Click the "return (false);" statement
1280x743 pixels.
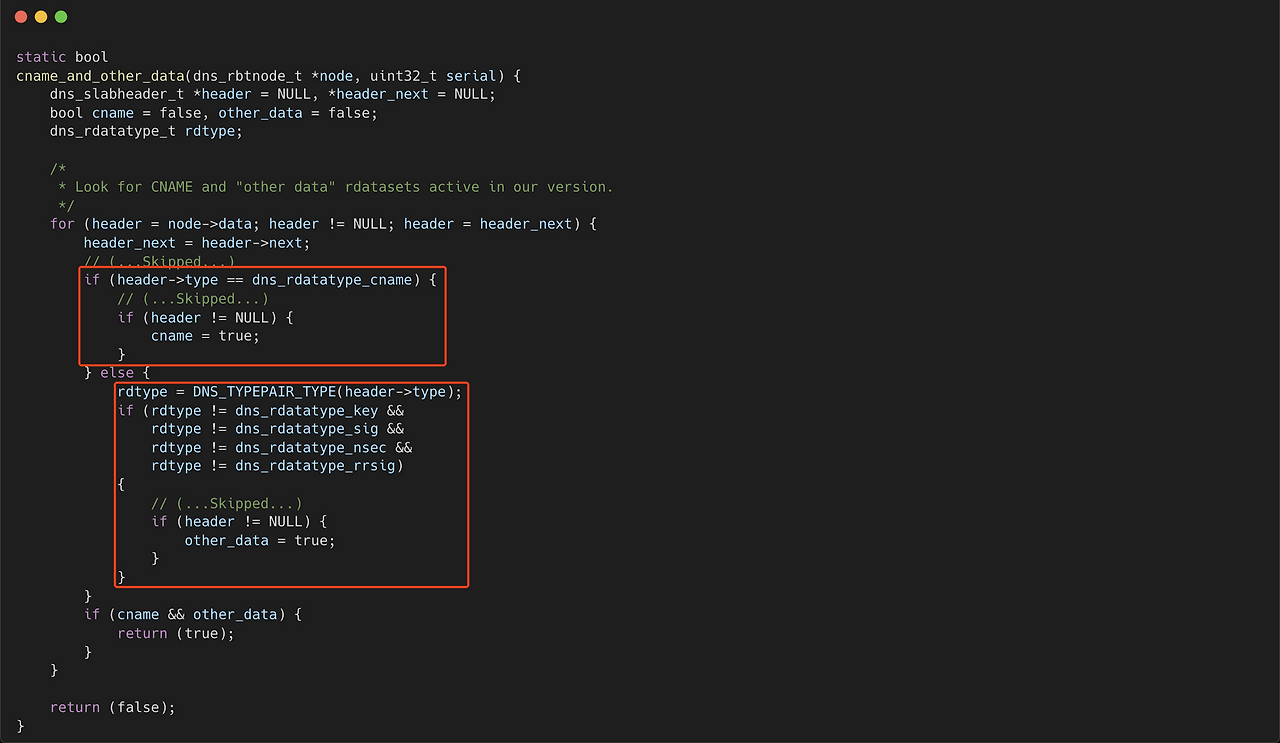coord(113,707)
